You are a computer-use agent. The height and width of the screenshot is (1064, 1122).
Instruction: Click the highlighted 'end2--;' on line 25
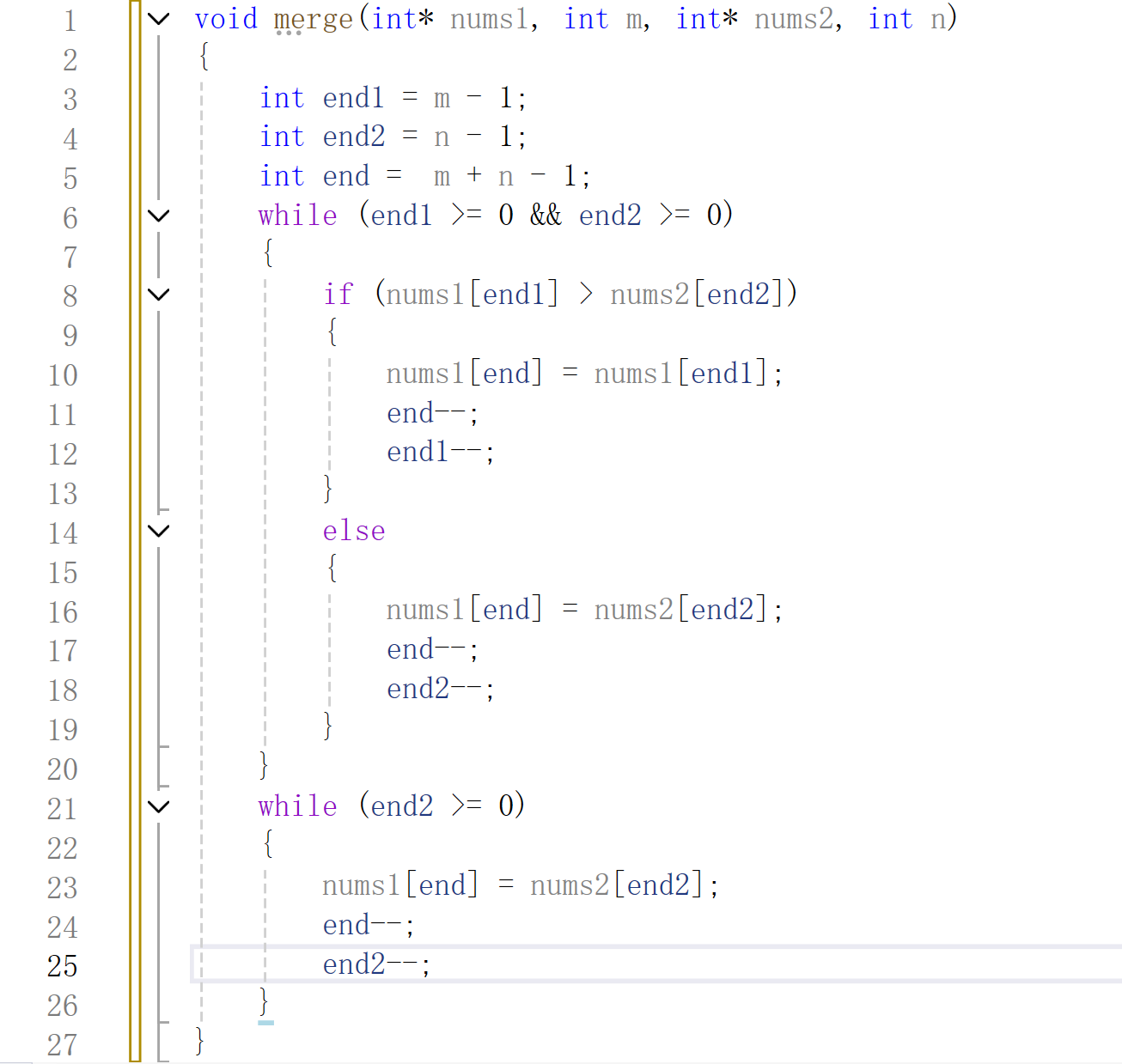point(376,964)
